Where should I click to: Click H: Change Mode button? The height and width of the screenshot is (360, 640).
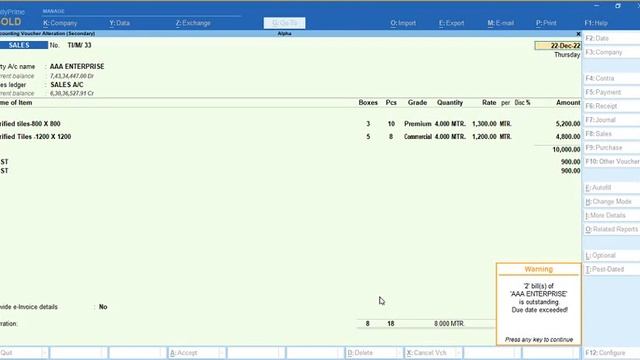(611, 202)
